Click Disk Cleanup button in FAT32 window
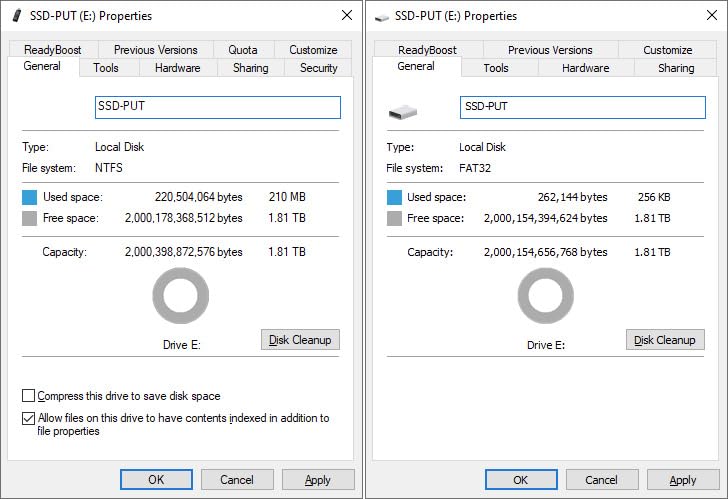The width and height of the screenshot is (728, 499). (665, 340)
